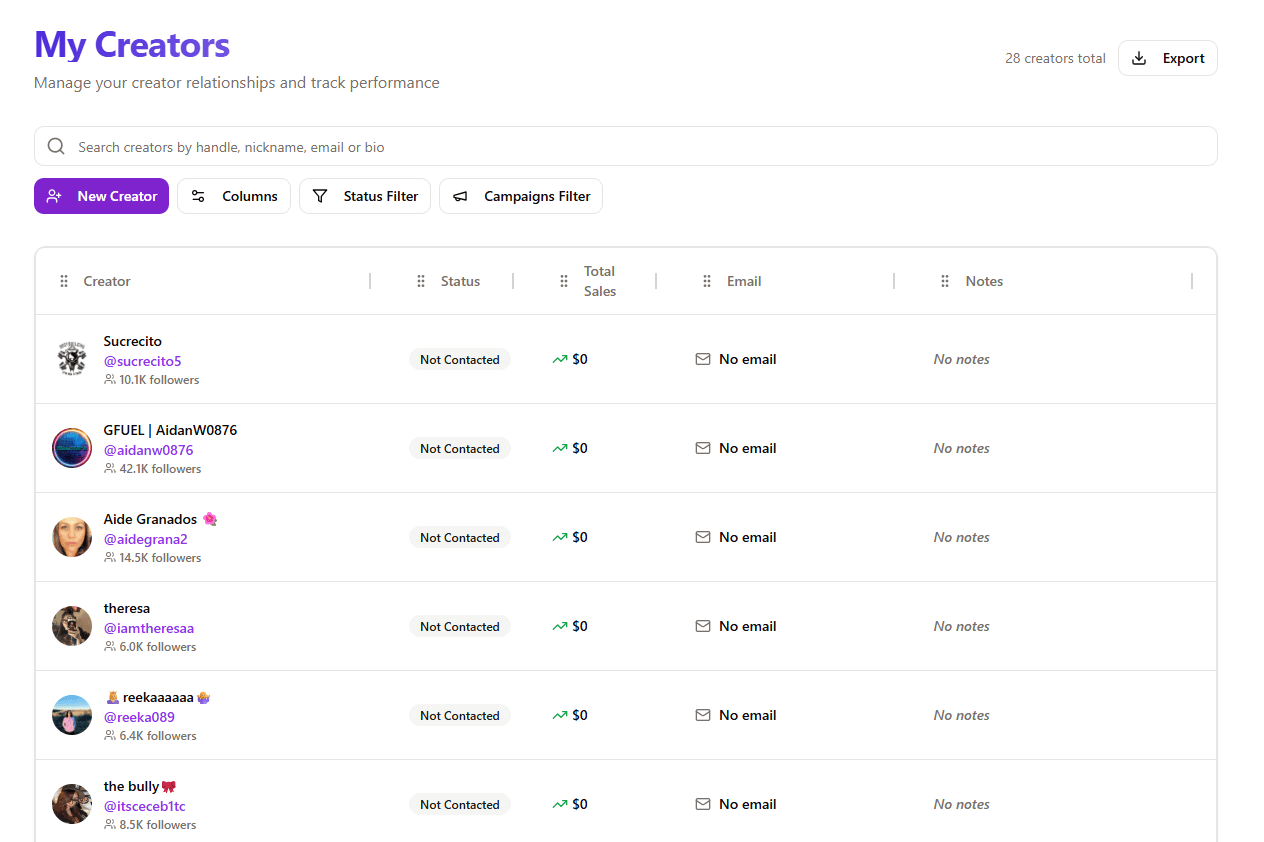Open the Columns selector
1264x842 pixels.
coord(234,196)
